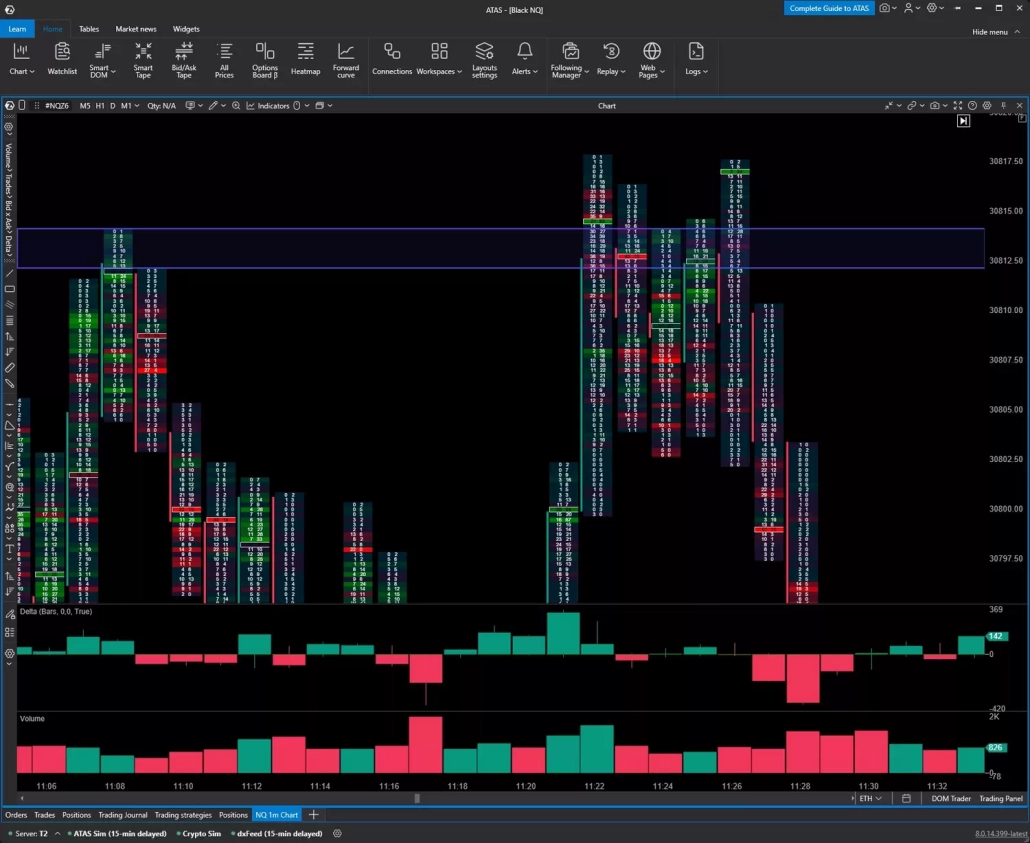Image resolution: width=1030 pixels, height=843 pixels.
Task: Open the Forward curve tool
Action: (346, 60)
